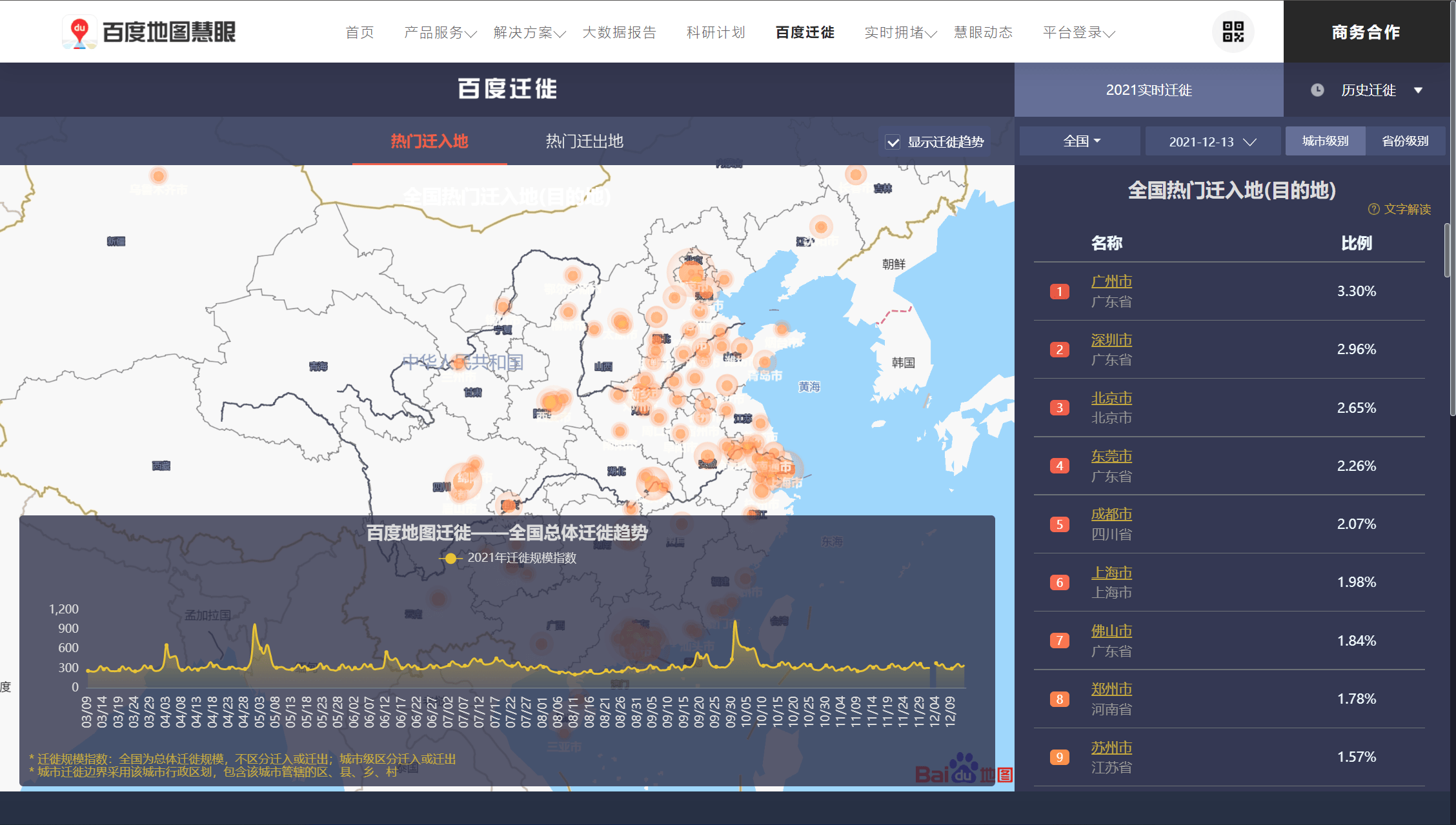Click the 商务合作 button
This screenshot has width=1456, height=825.
point(1366,32)
